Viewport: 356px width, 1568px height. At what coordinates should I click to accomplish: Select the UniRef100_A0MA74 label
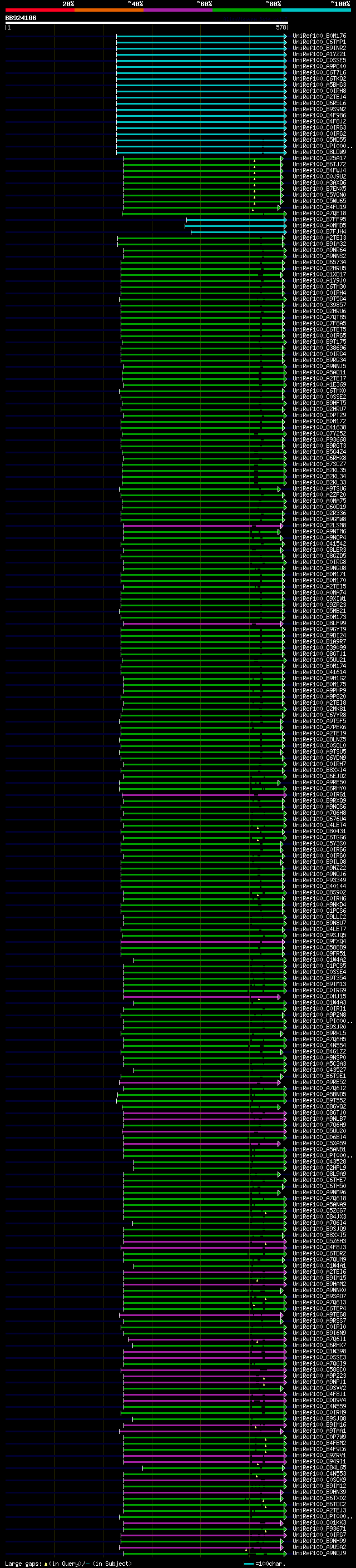click(319, 592)
